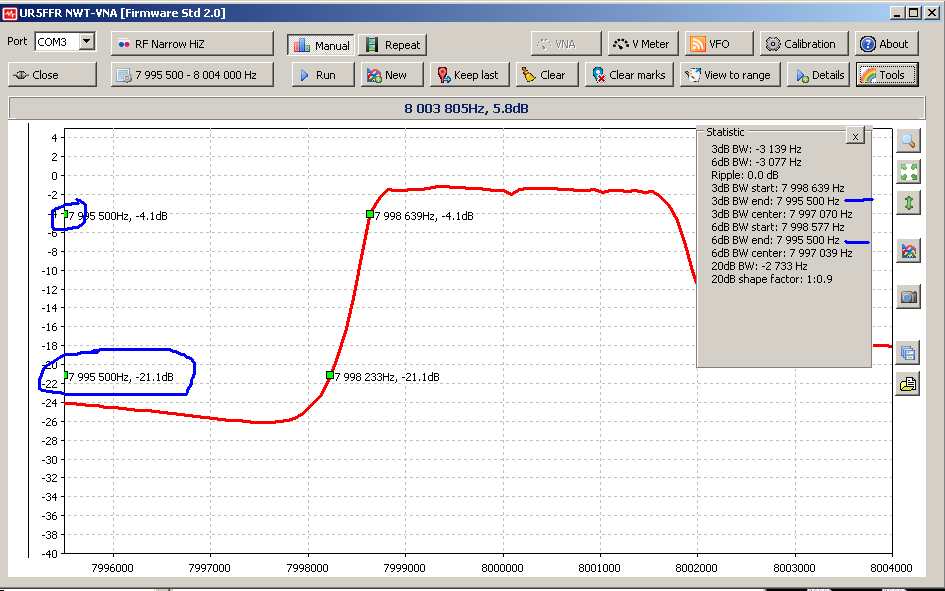This screenshot has height=591, width=945.
Task: Open the Tools panel
Action: pyautogui.click(x=881, y=75)
